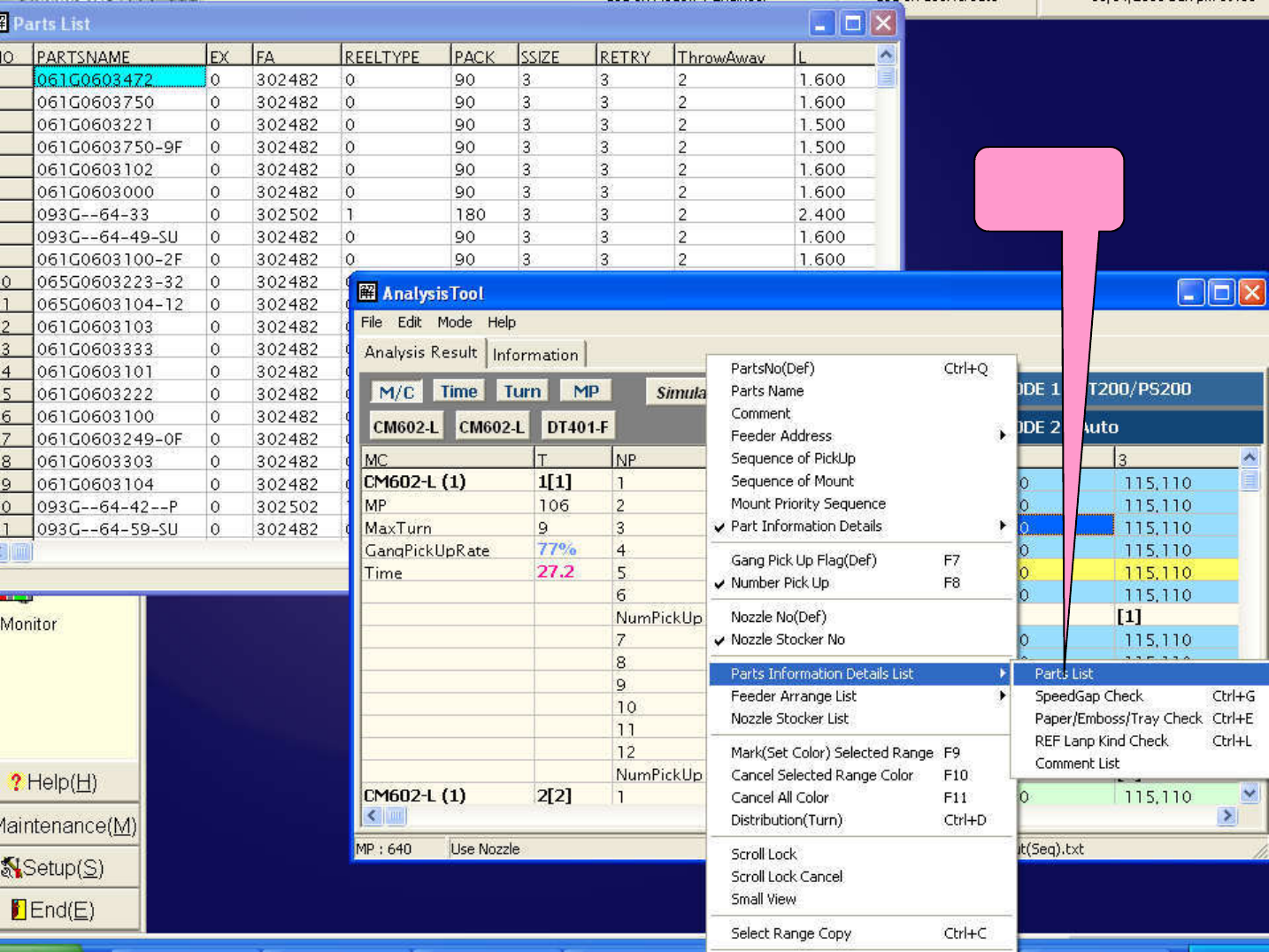Select Parts List from the submenu
Image resolution: width=1269 pixels, height=952 pixels.
click(1064, 674)
